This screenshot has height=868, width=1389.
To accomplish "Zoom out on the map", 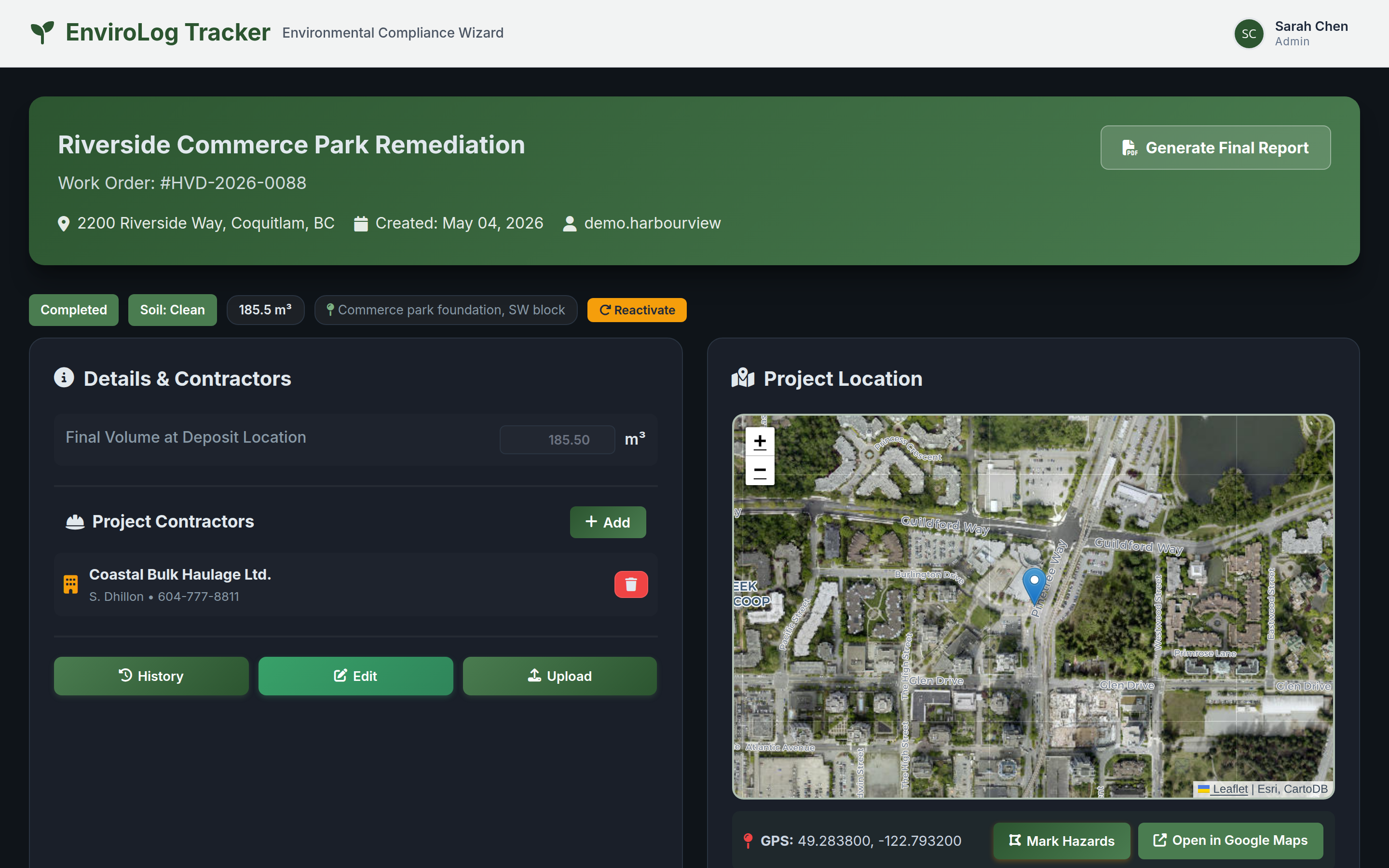I will point(759,471).
